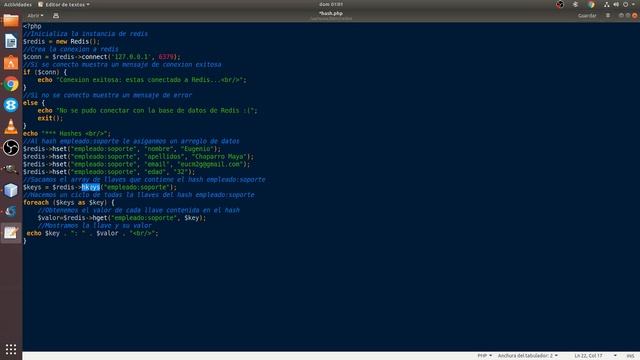Open the clock calendar in top bar
The image size is (640, 360).
pos(331,4)
